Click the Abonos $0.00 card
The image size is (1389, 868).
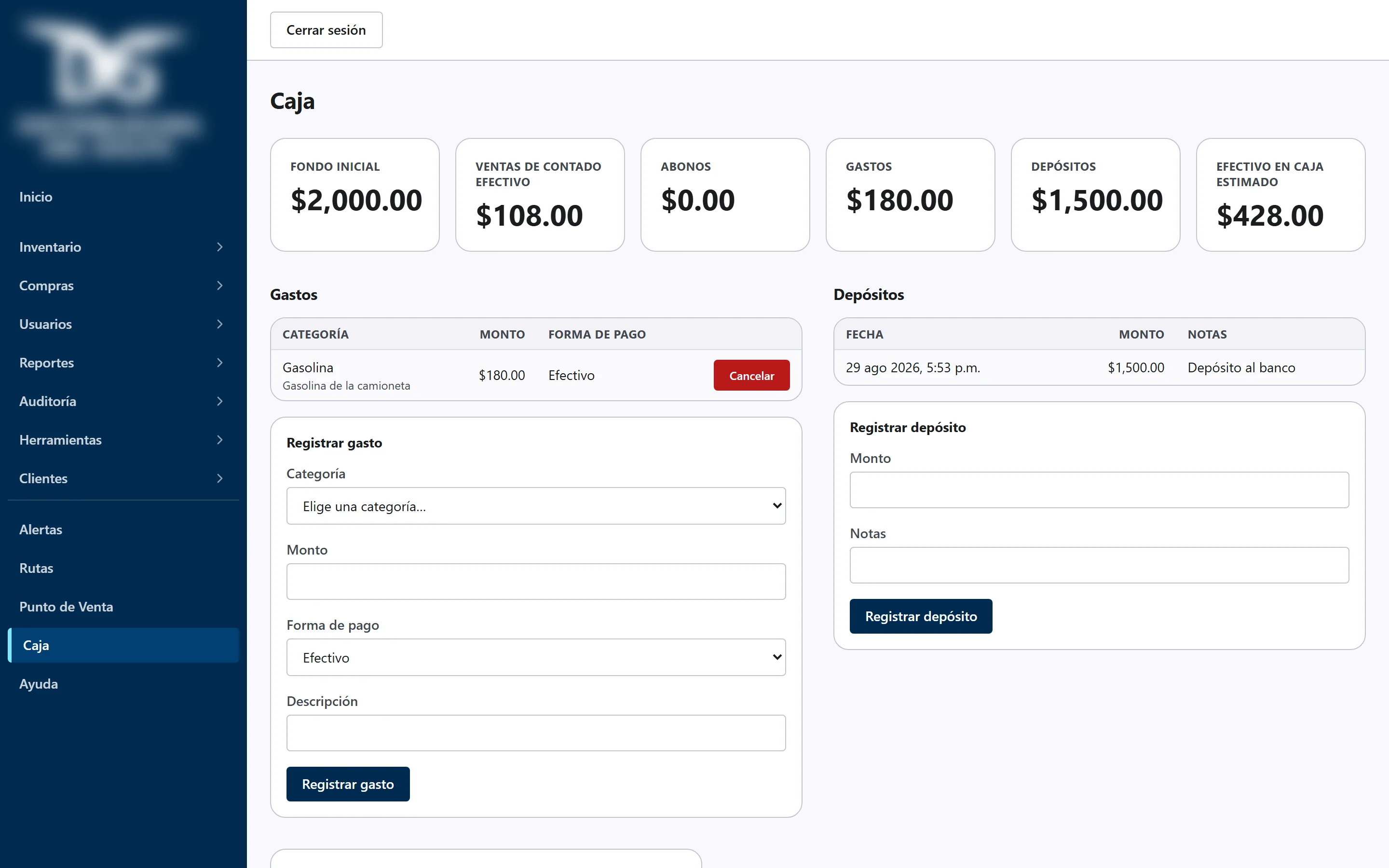tap(725, 195)
